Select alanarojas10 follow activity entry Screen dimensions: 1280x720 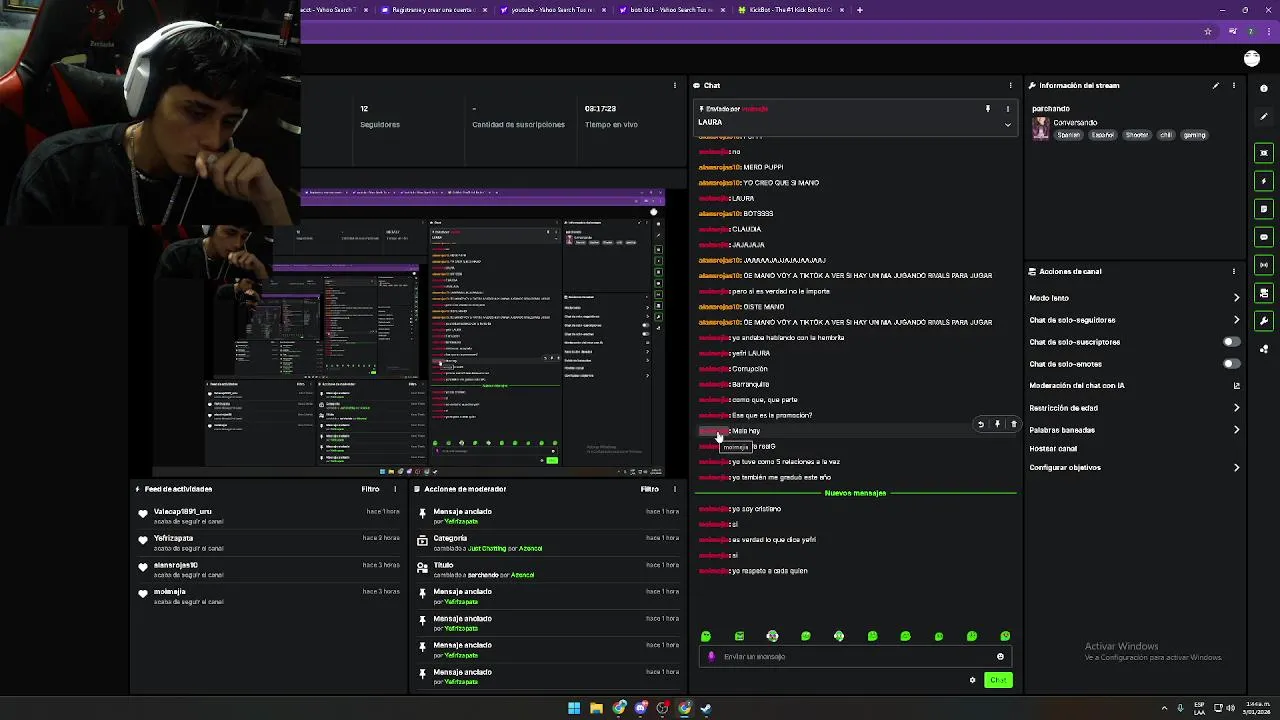tap(270, 570)
